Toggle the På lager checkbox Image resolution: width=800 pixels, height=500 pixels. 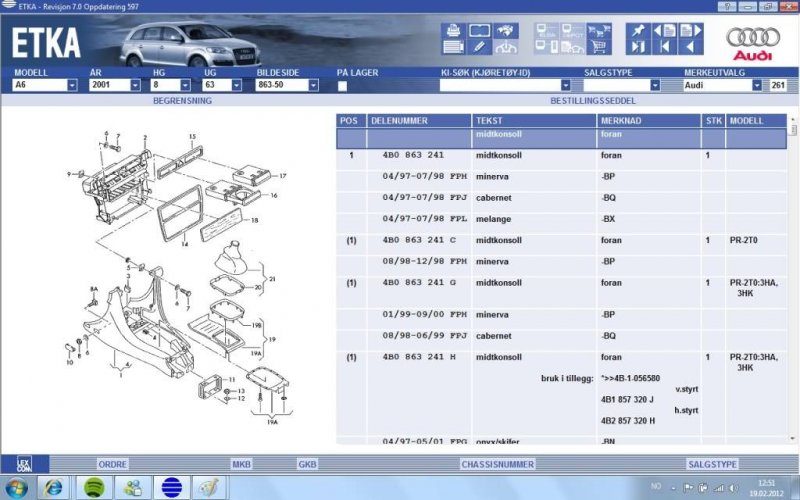(x=342, y=86)
